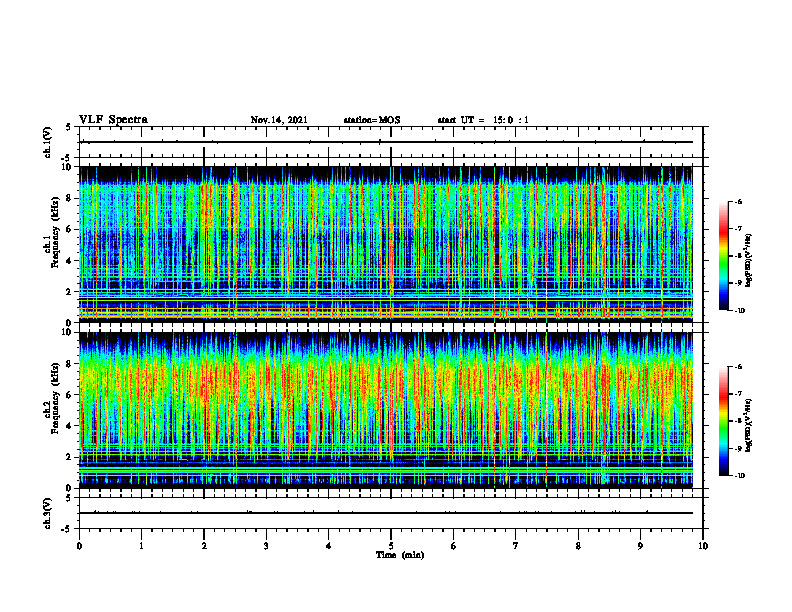Screen dimensions: 792x612
Task: Click the "1" tick on the Time axis
Action: point(141,546)
